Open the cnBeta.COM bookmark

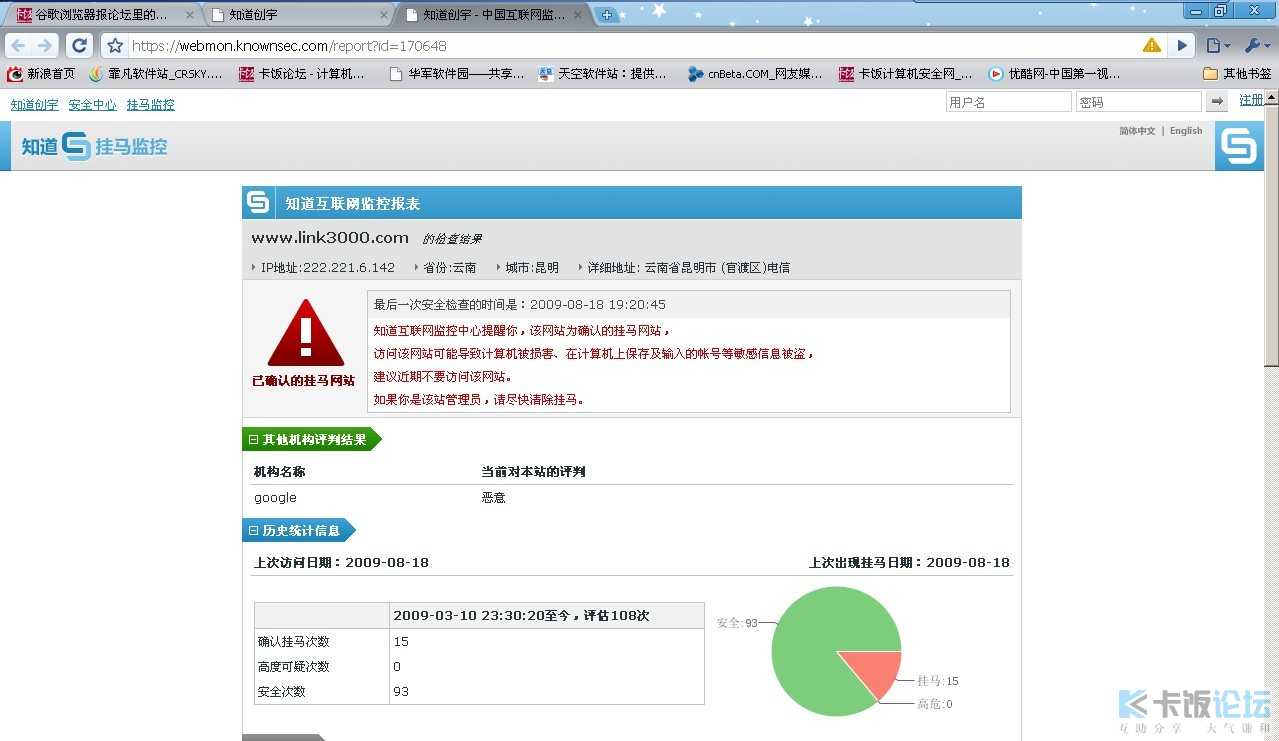(x=756, y=74)
